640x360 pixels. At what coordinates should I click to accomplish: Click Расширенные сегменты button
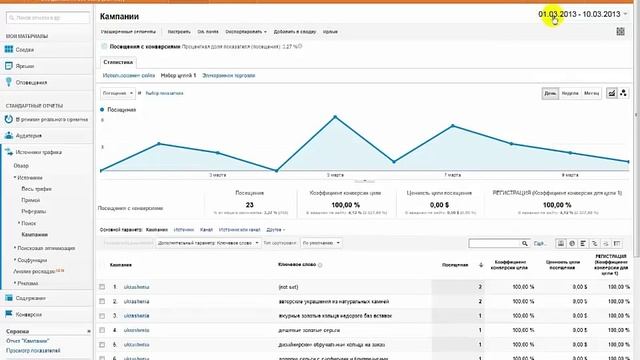point(128,31)
